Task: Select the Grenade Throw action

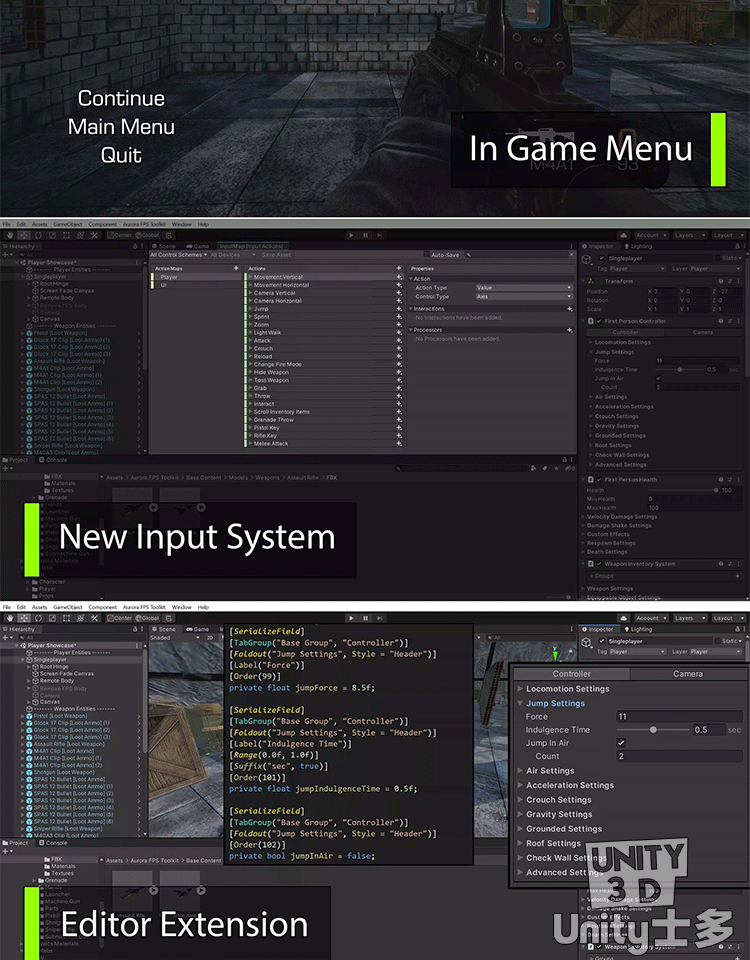Action: point(322,420)
